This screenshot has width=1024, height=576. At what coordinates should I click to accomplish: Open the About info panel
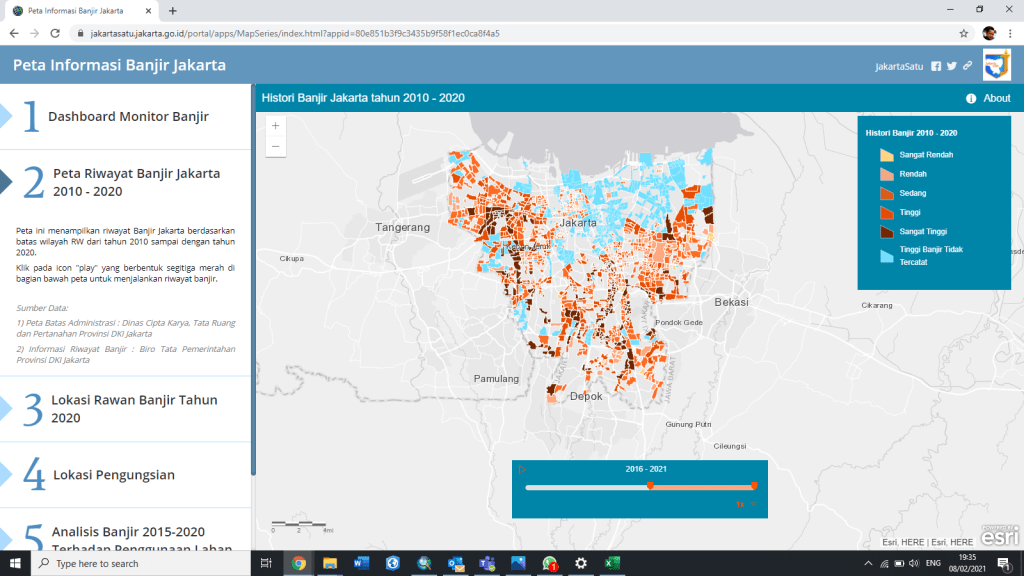click(x=988, y=98)
